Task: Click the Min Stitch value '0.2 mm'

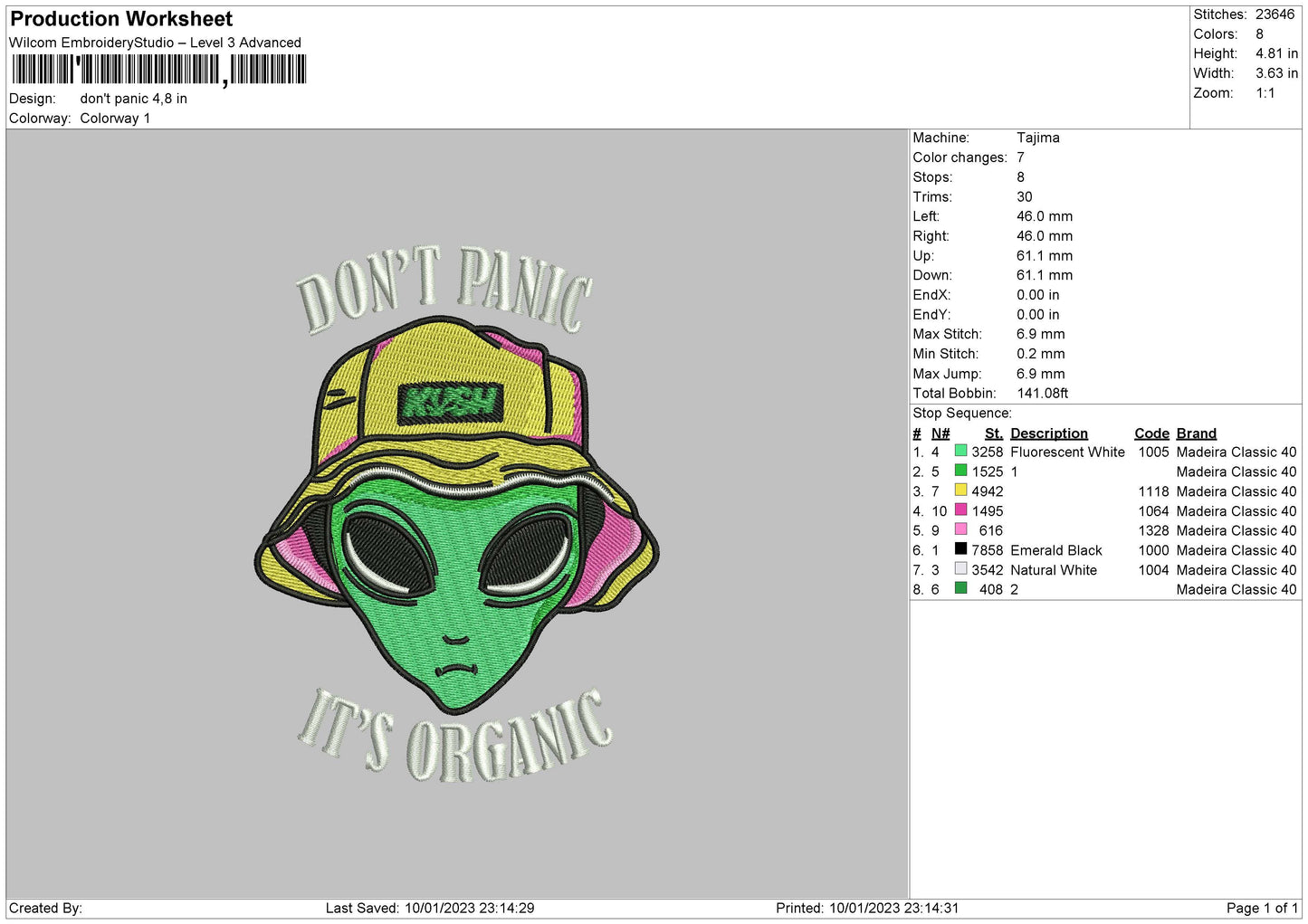Action: [1040, 354]
